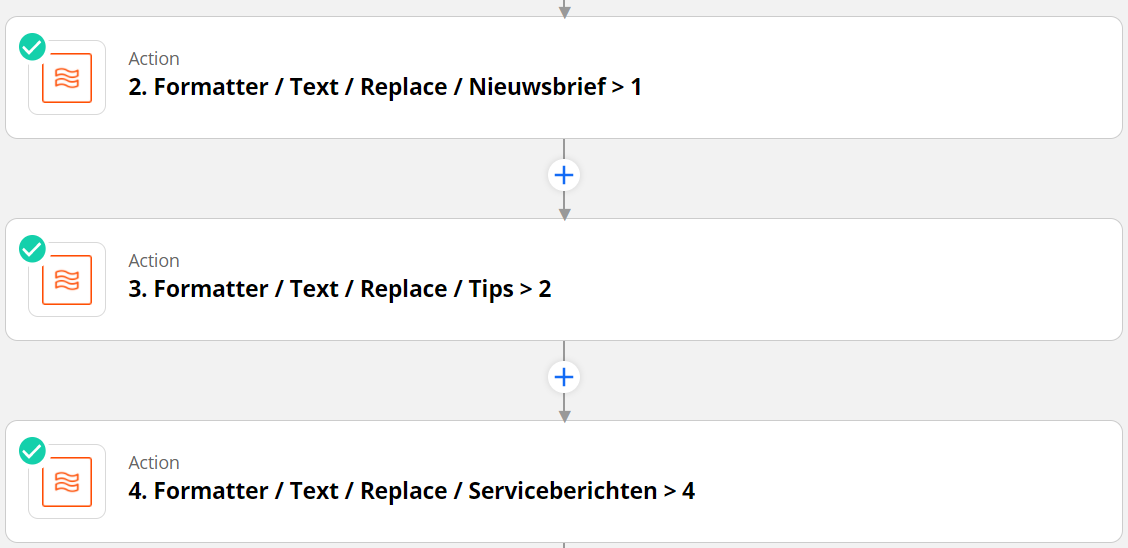The width and height of the screenshot is (1128, 548).
Task: Click the connector arrow entering step 2
Action: (x=564, y=10)
